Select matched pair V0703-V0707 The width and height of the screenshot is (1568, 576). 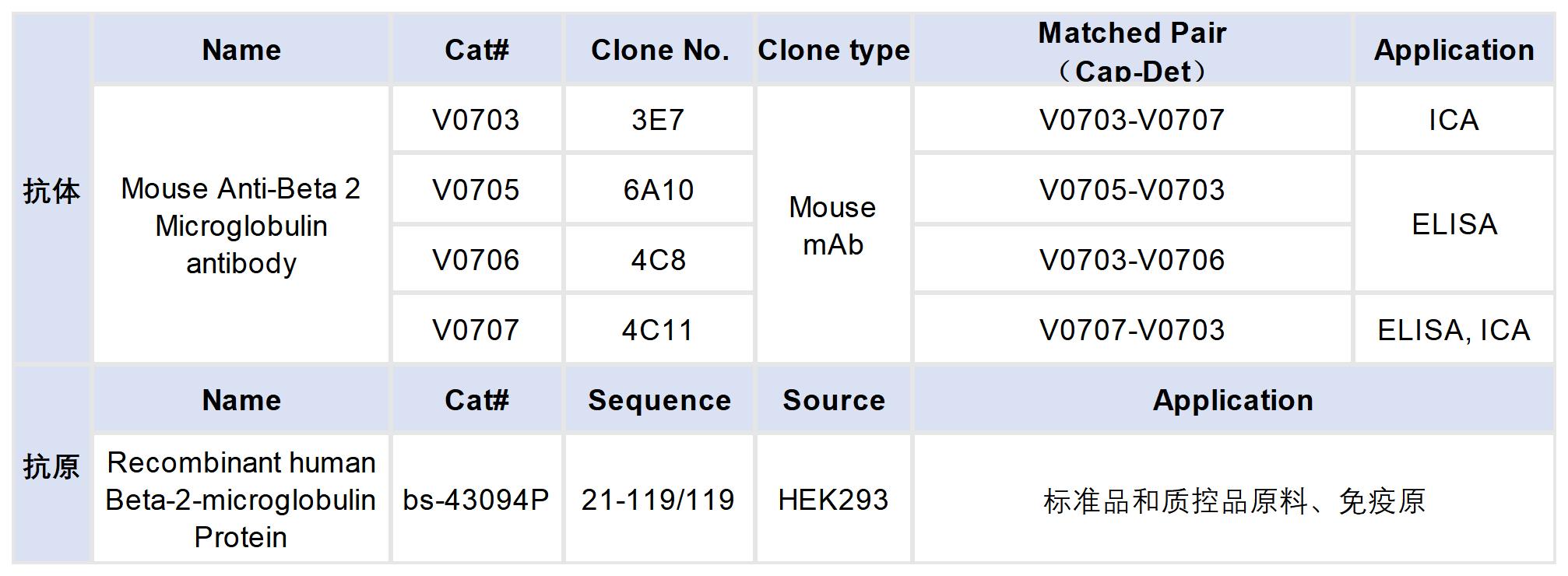pos(1132,120)
